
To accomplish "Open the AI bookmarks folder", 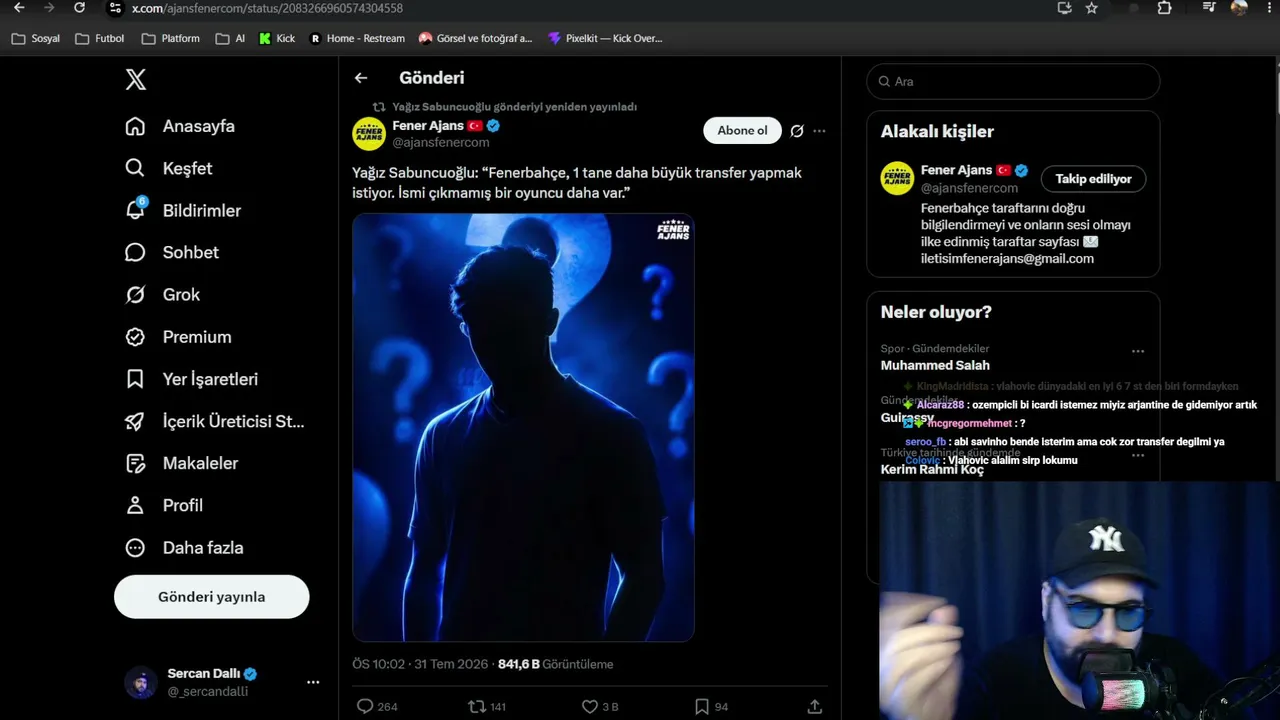I will point(230,38).
